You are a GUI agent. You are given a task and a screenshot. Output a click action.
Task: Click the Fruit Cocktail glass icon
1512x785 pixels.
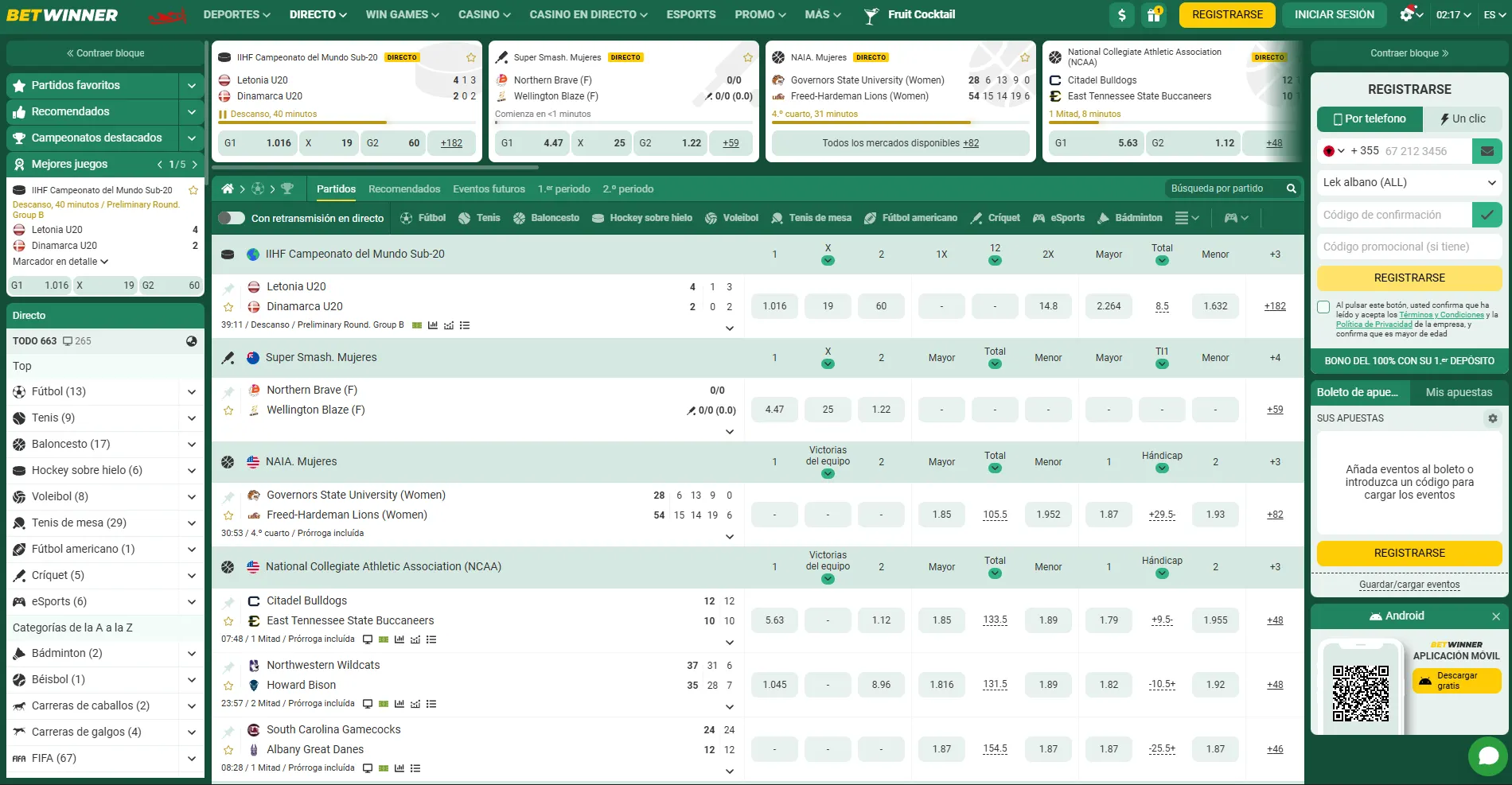click(x=871, y=15)
